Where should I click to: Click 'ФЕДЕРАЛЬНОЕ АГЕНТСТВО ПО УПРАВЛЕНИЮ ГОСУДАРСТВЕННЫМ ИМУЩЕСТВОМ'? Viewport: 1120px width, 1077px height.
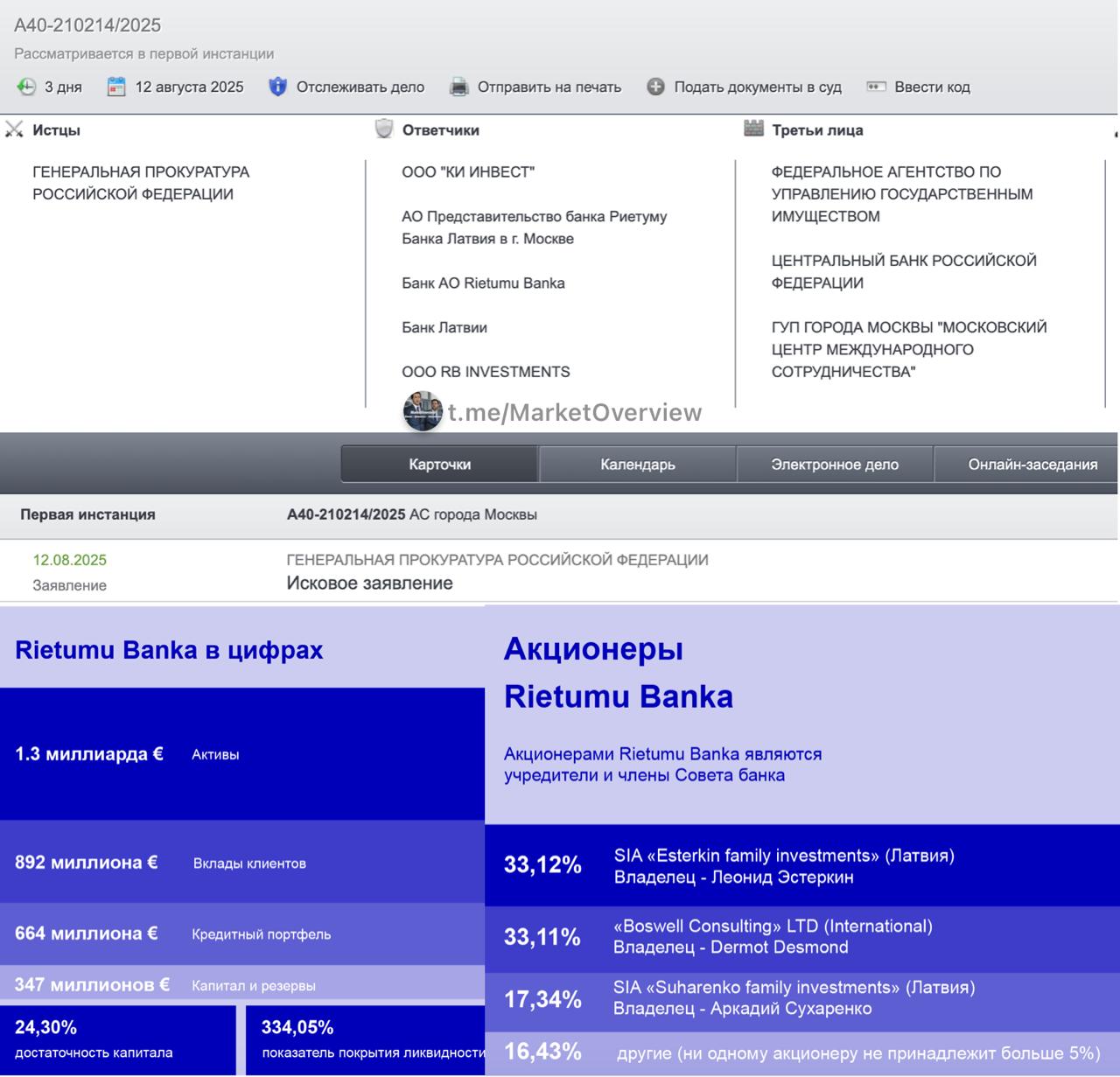tap(902, 194)
